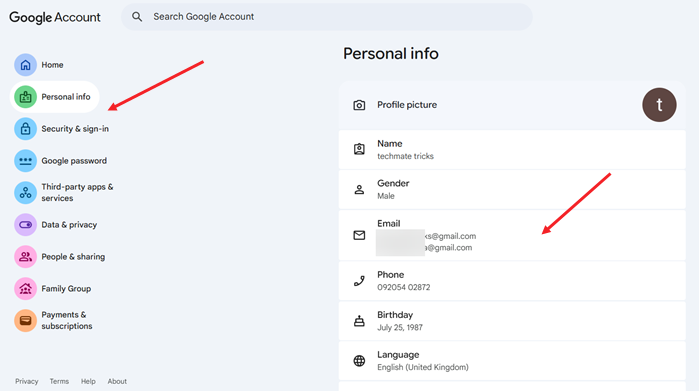Click the phone handset icon
This screenshot has height=391, width=699.
click(359, 281)
